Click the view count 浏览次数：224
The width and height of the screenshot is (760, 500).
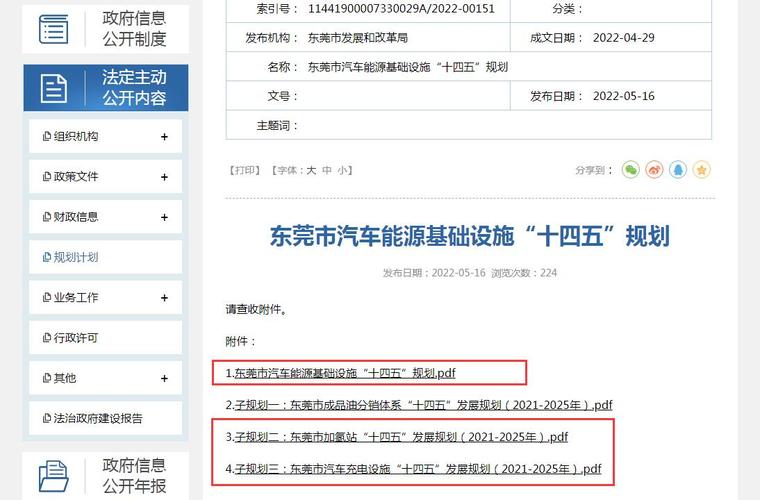click(524, 273)
